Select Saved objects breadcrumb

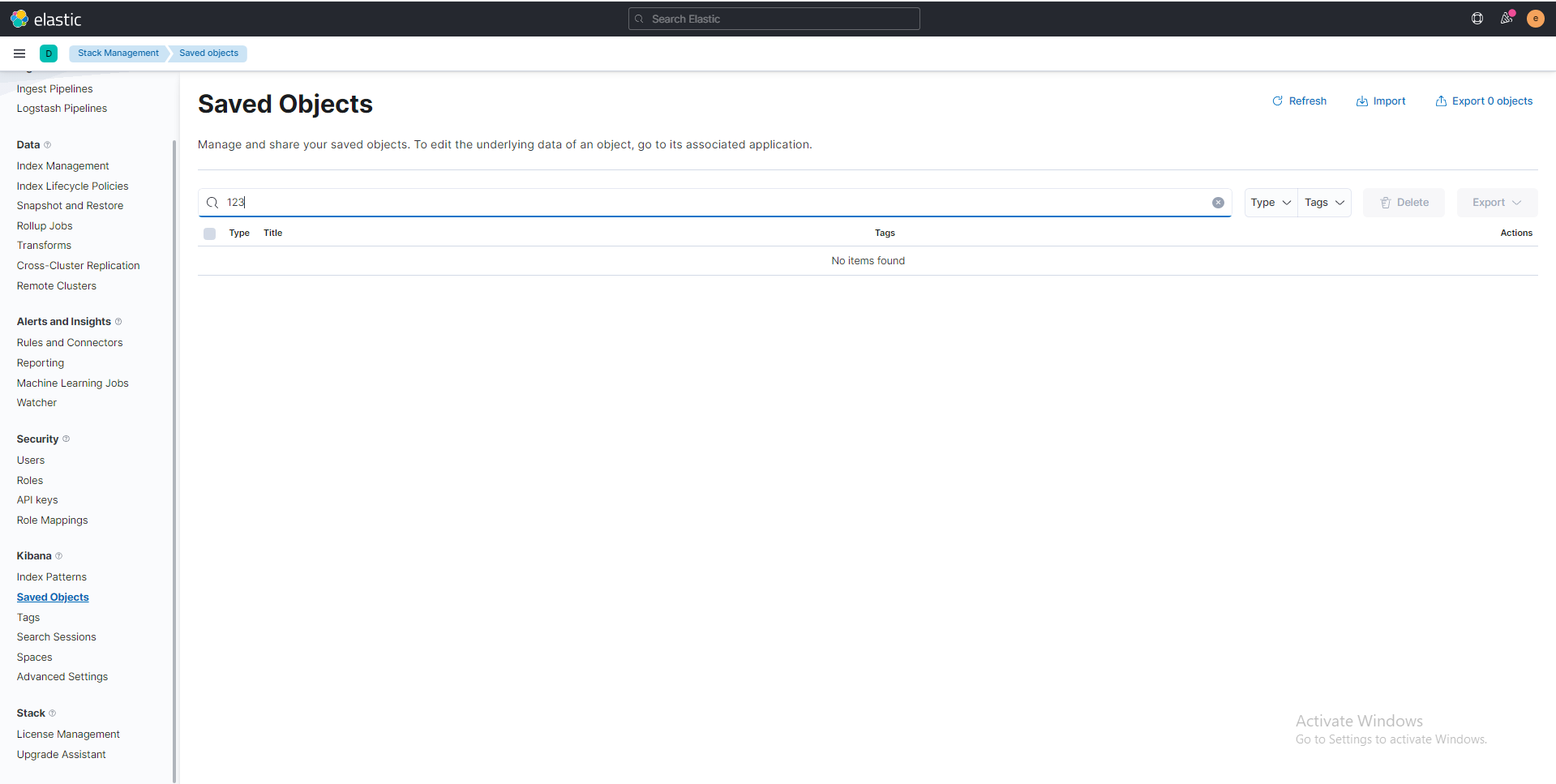(208, 53)
